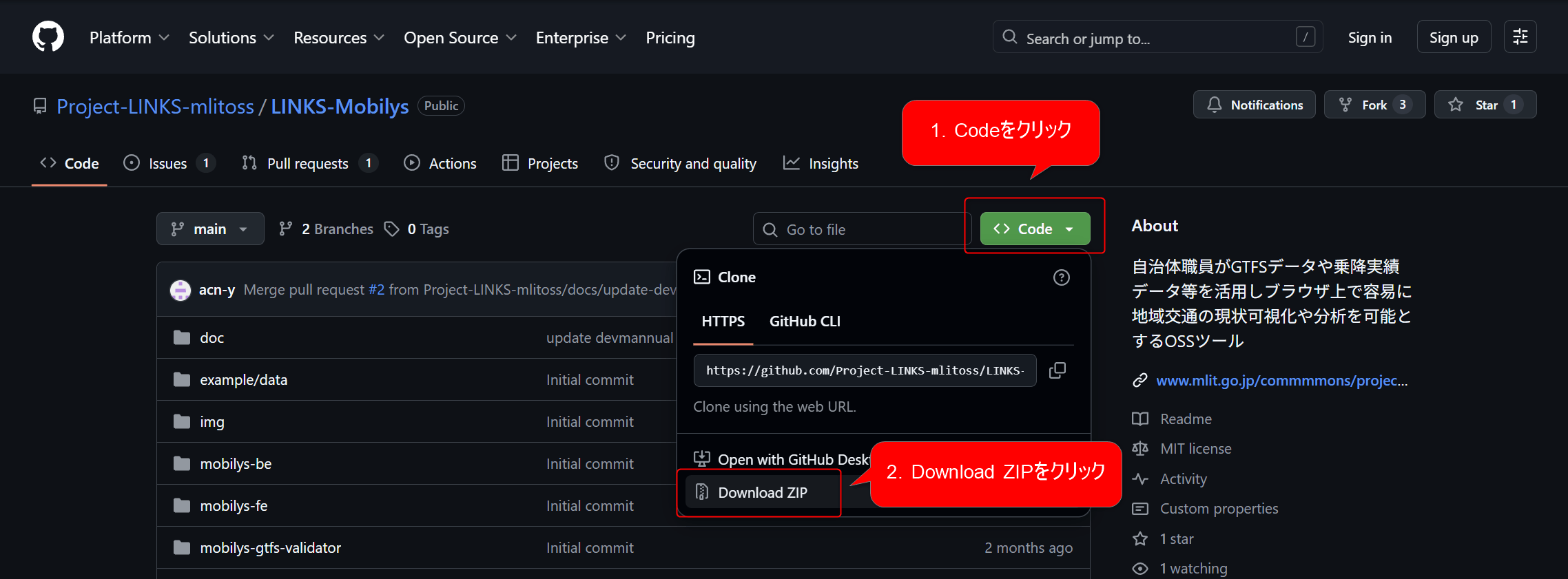
Task: Click the Sign in link
Action: [1370, 37]
